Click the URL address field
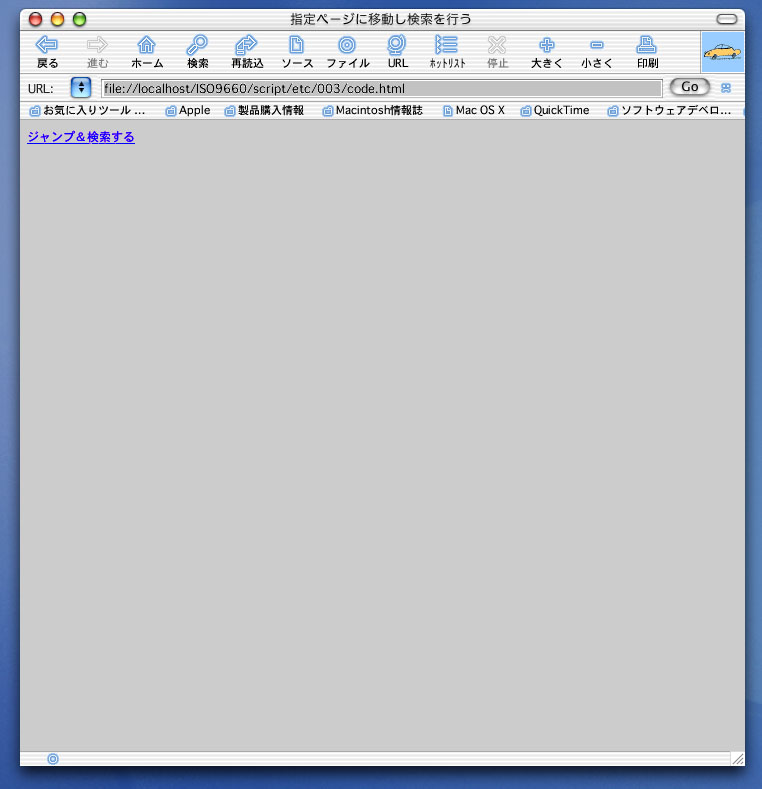 (x=382, y=89)
